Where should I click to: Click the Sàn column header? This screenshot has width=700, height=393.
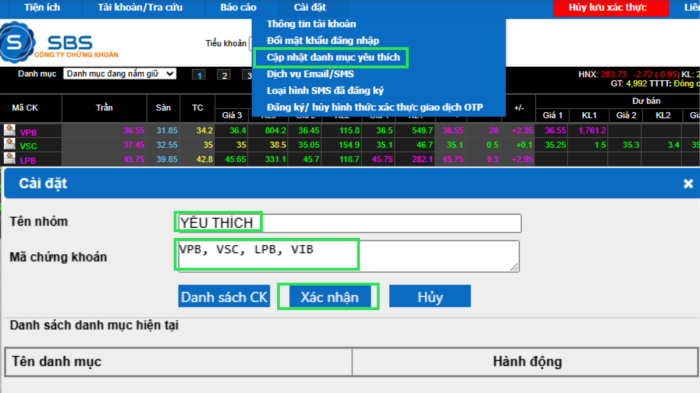pos(163,108)
